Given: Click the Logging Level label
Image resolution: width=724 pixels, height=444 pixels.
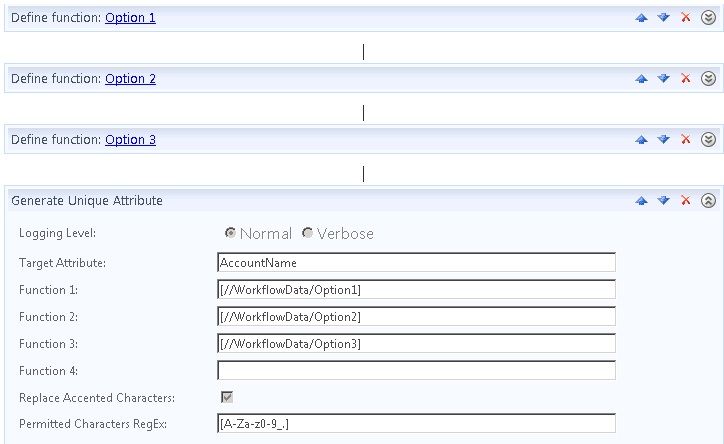Looking at the screenshot, I should pos(57,233).
